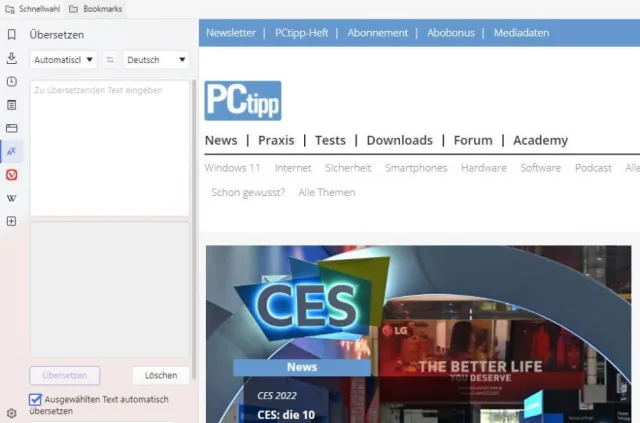Open the Schon gewusst? topic

pyautogui.click(x=248, y=192)
